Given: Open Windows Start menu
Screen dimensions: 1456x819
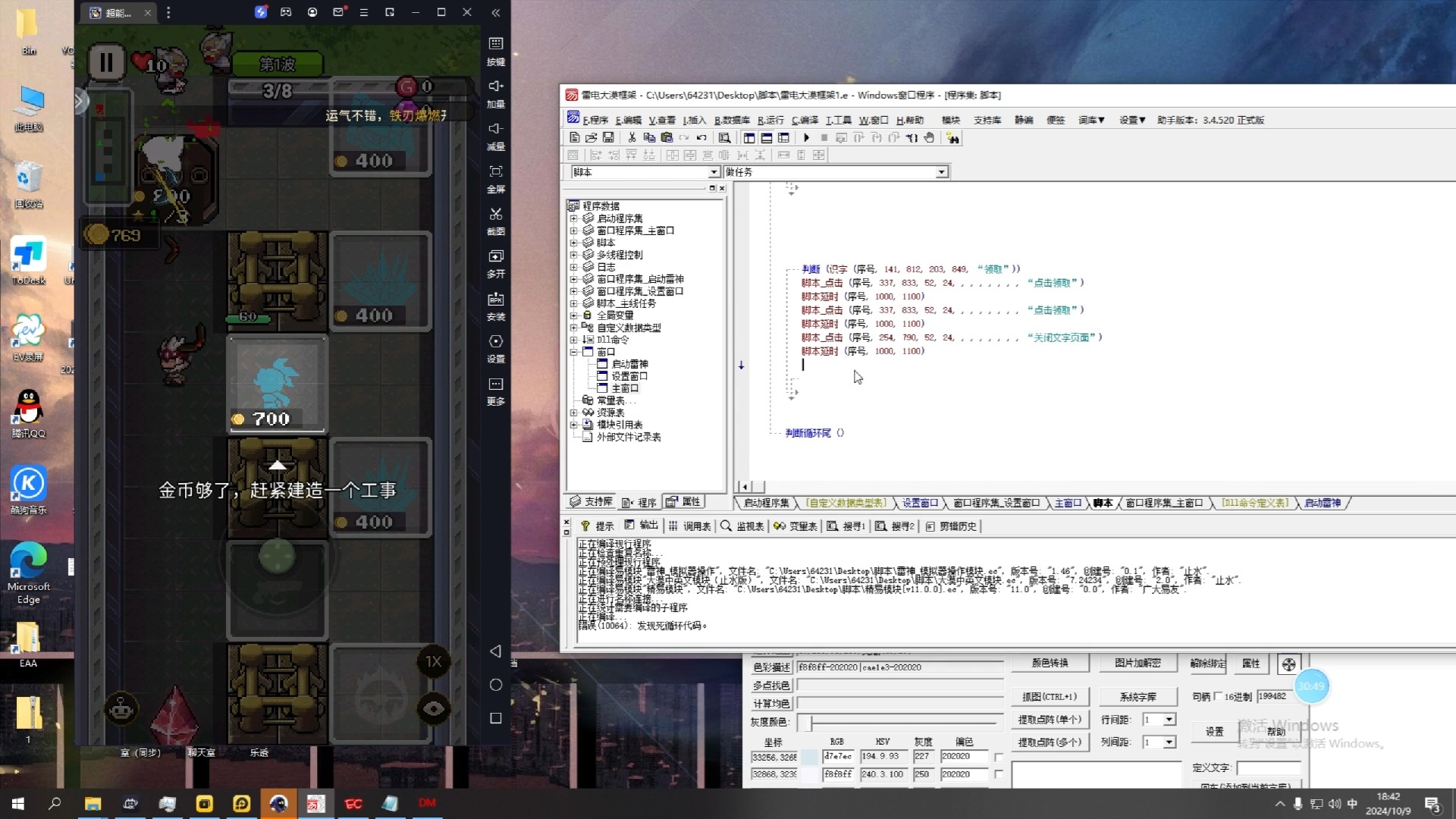Looking at the screenshot, I should click(x=18, y=804).
